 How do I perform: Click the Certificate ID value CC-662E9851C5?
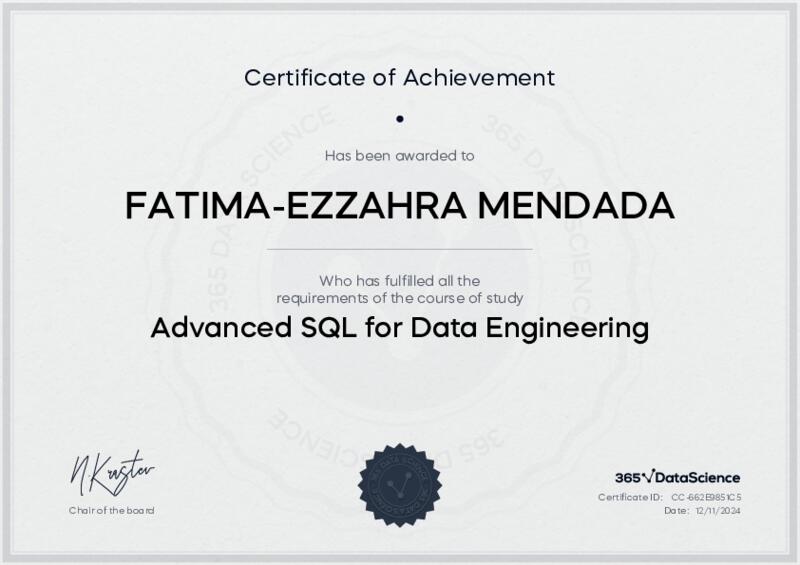(x=706, y=497)
